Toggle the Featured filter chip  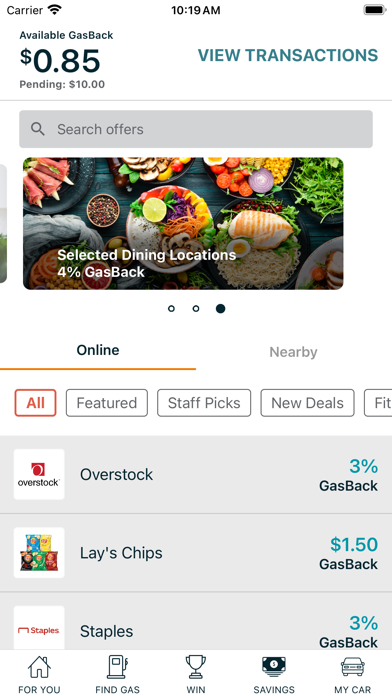[107, 403]
